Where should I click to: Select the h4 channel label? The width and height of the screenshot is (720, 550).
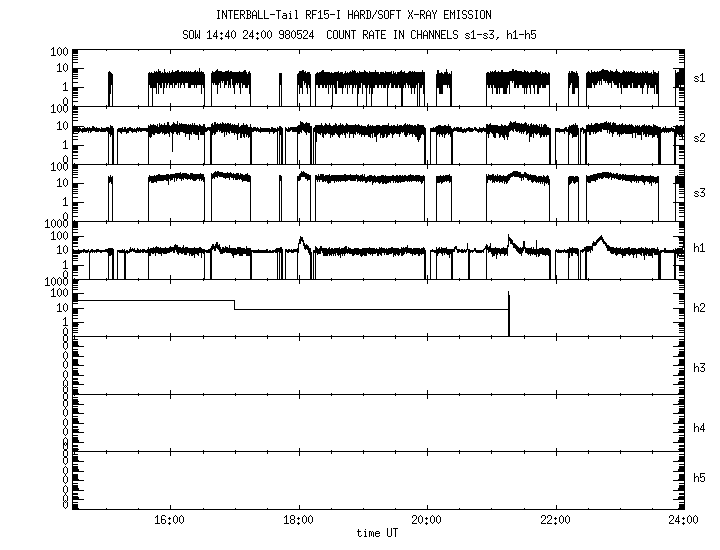coord(700,427)
